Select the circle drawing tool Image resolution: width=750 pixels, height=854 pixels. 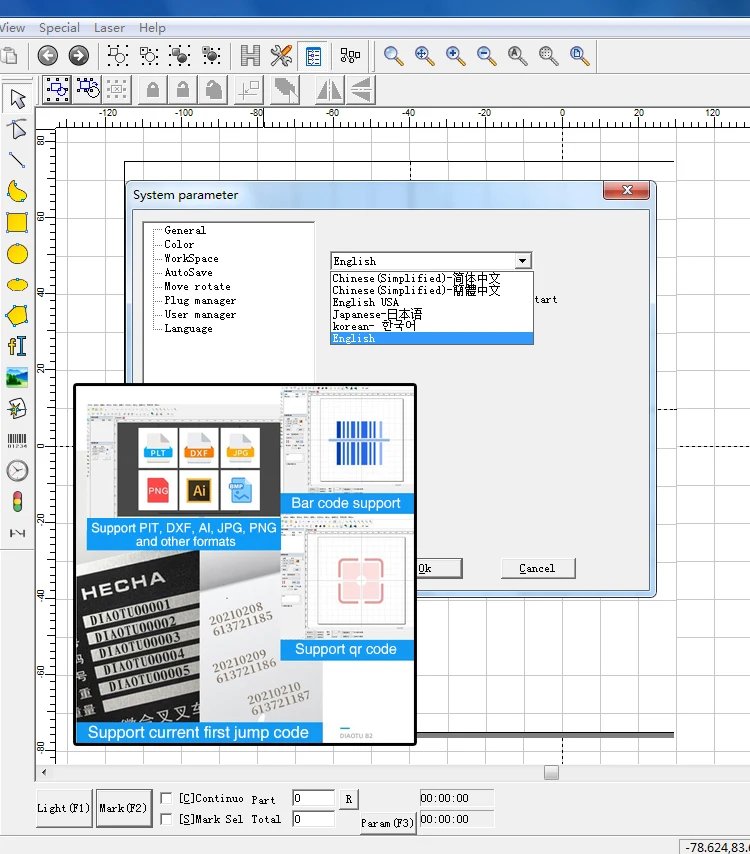click(17, 253)
